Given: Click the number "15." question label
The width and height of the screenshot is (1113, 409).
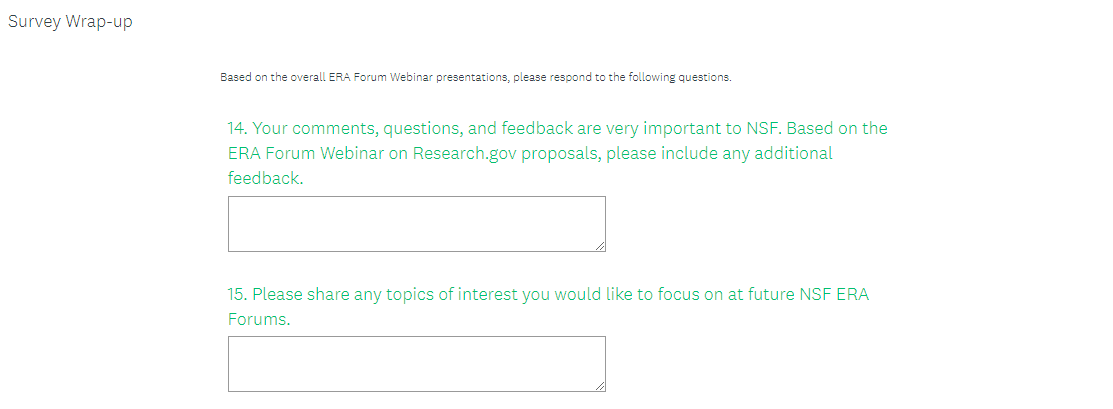Looking at the screenshot, I should [237, 295].
